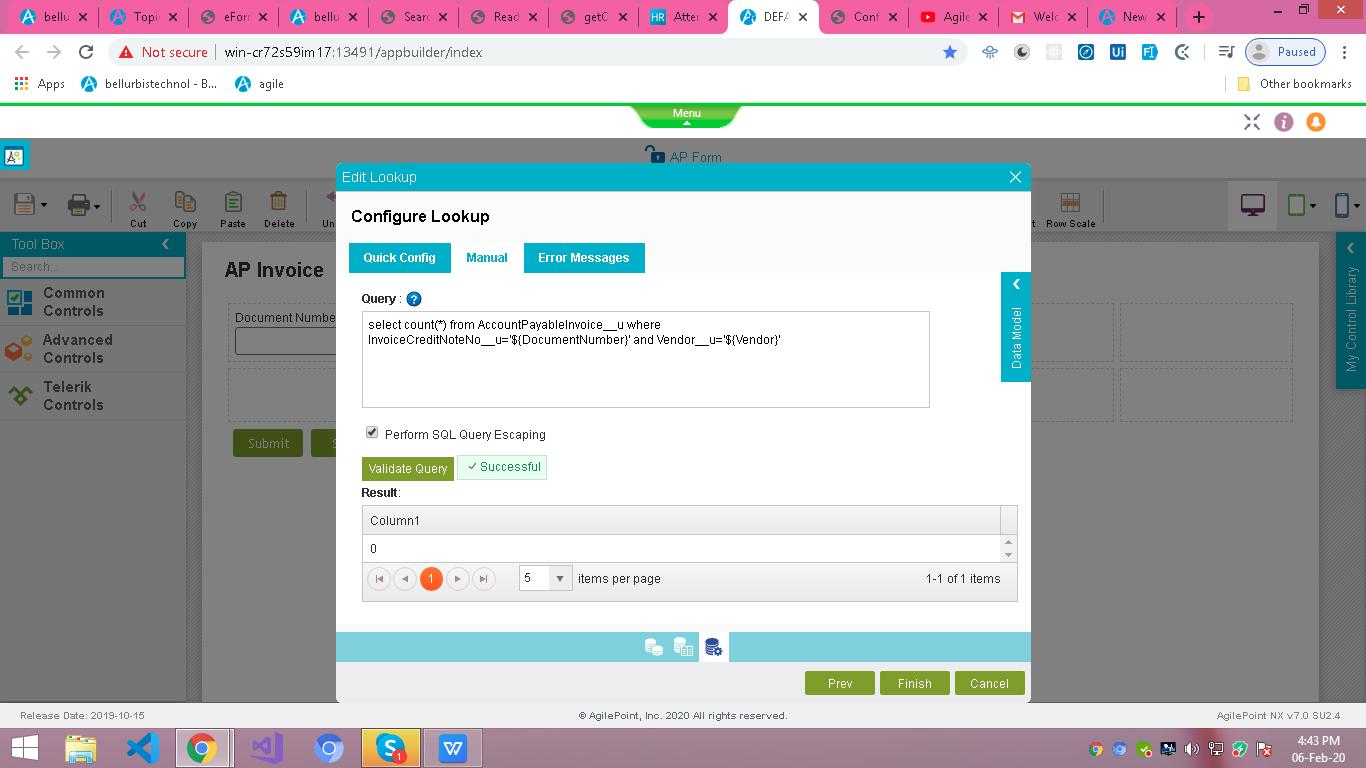Select the first database step icon
1366x768 pixels.
pyautogui.click(x=653, y=647)
